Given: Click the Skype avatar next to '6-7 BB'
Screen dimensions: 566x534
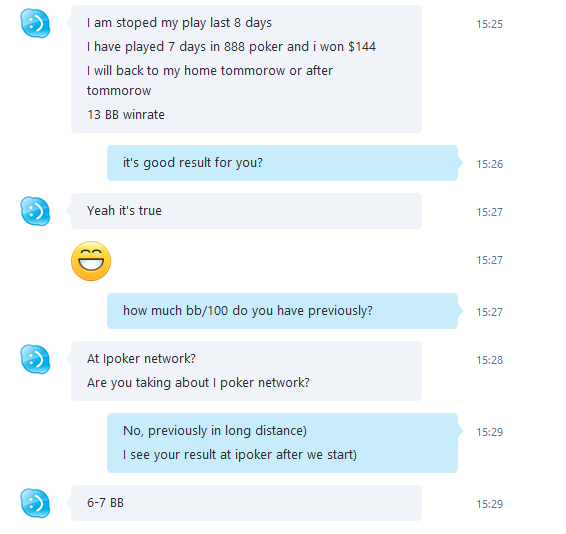Looking at the screenshot, I should [35, 503].
